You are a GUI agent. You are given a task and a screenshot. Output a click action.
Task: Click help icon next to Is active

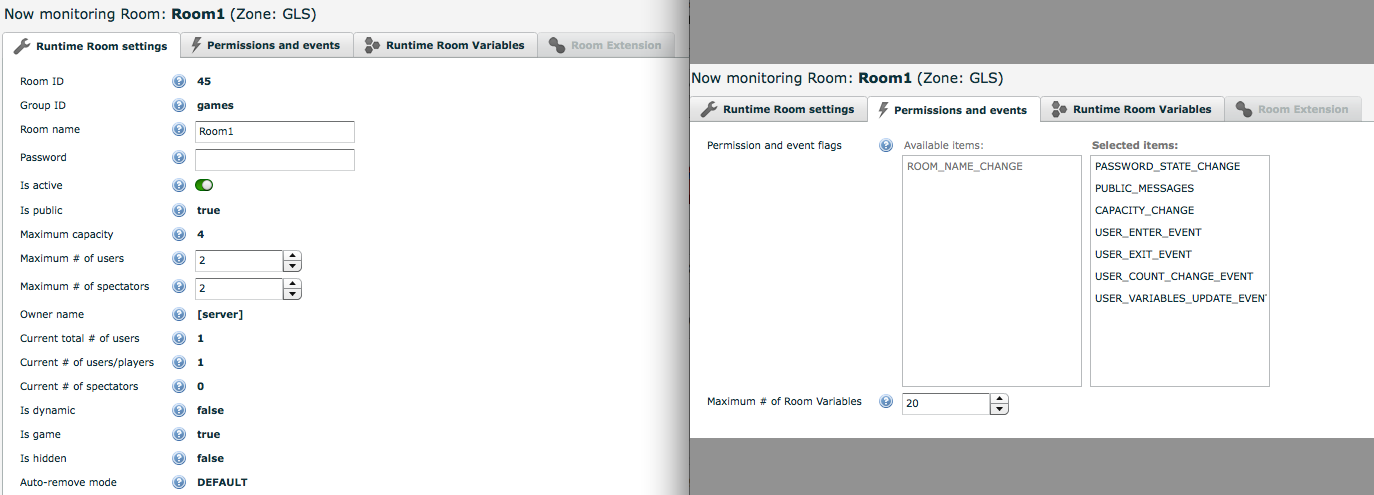coord(179,186)
